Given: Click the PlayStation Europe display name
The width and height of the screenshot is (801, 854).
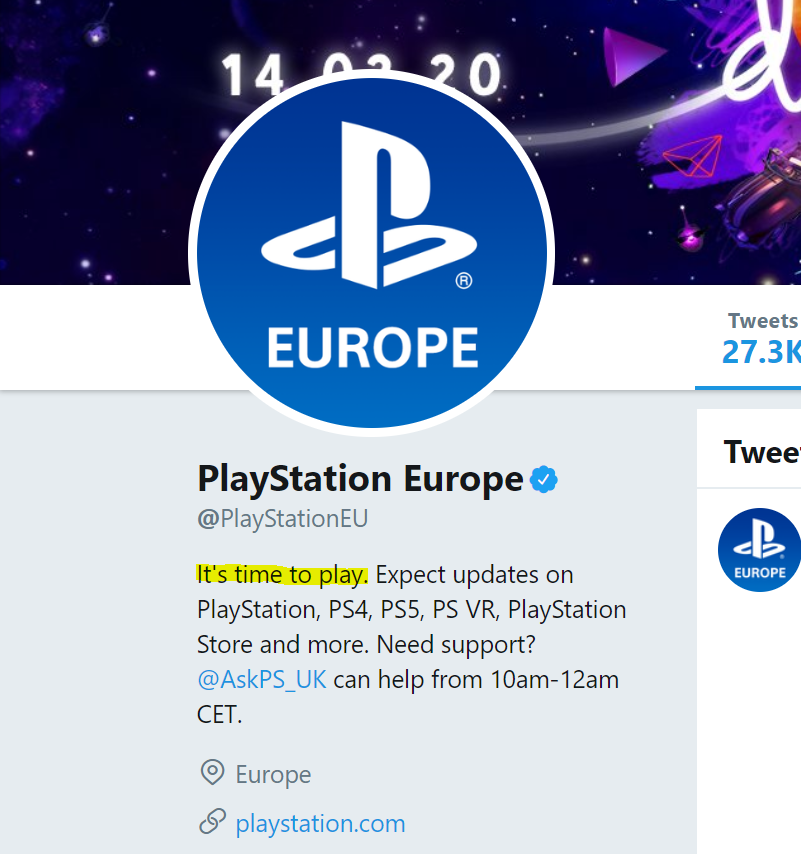Looking at the screenshot, I should [x=361, y=479].
